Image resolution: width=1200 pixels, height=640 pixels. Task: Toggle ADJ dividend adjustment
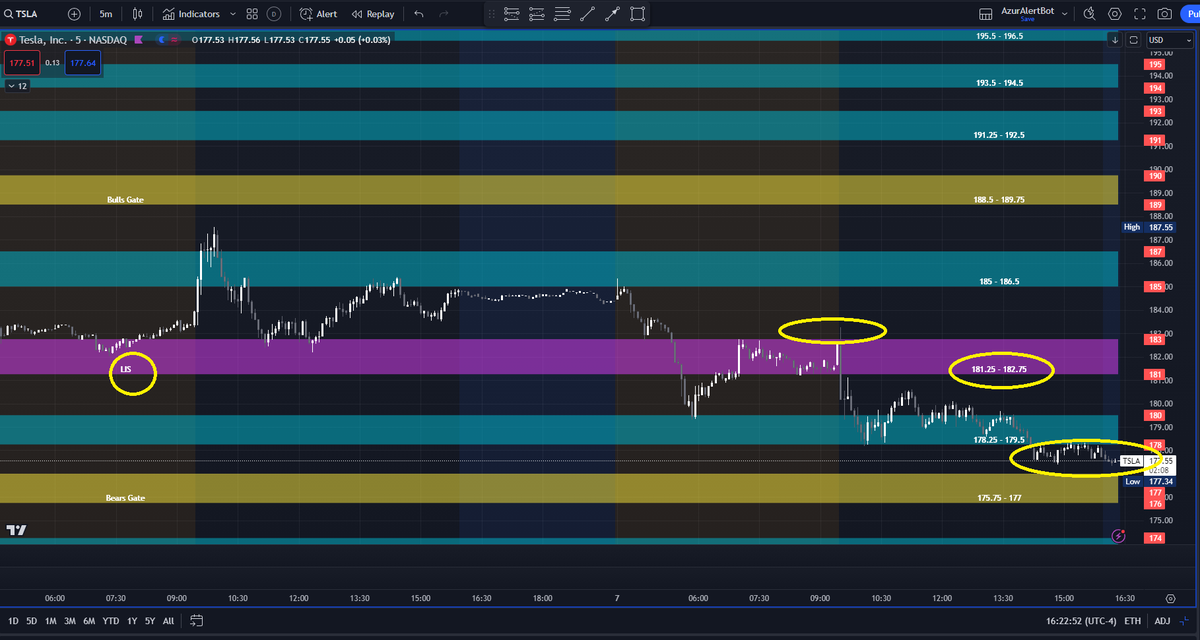coord(1162,621)
